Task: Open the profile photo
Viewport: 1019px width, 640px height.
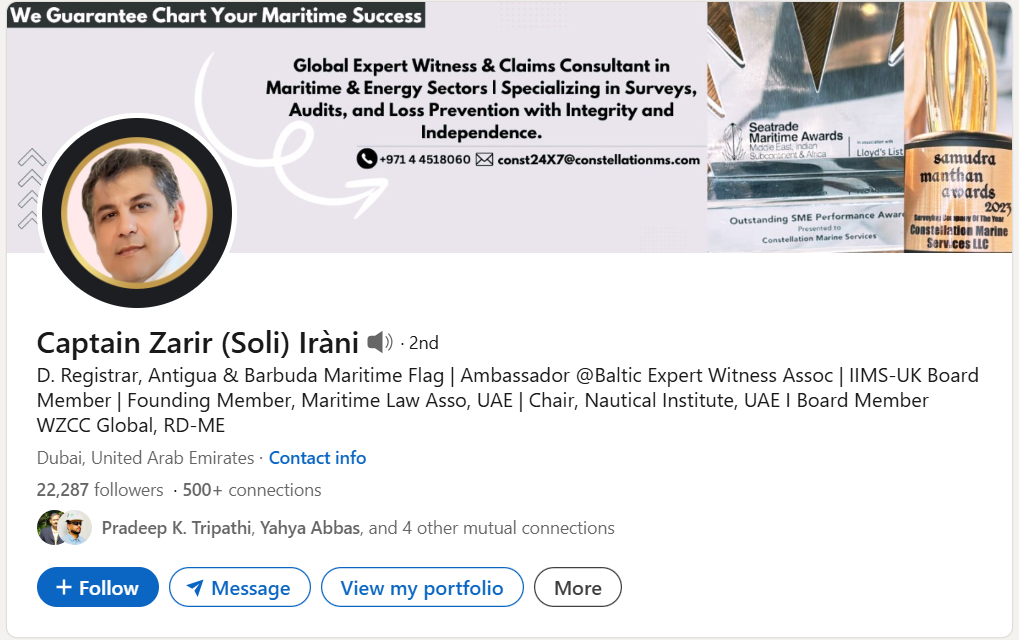Action: coord(137,212)
